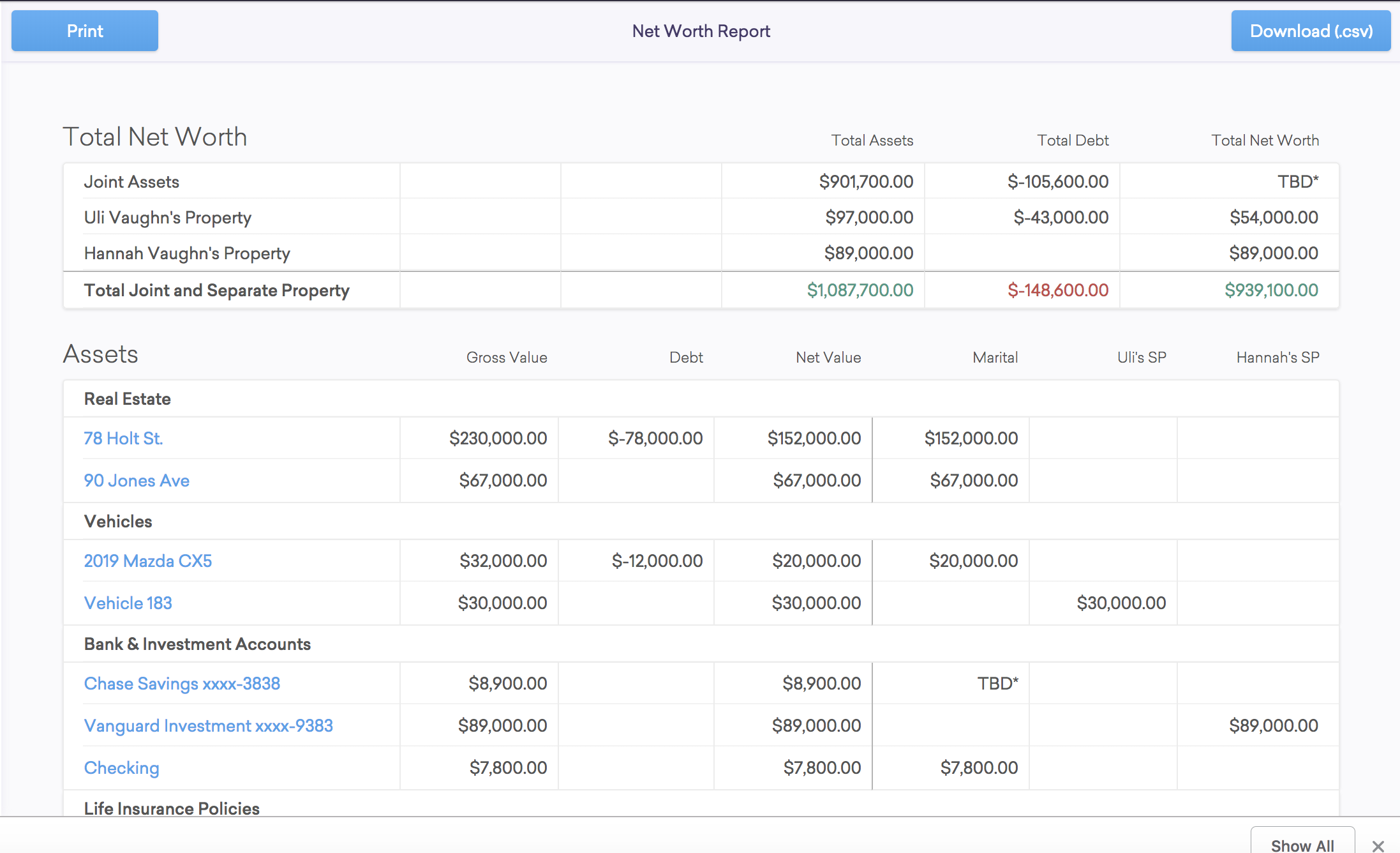The width and height of the screenshot is (1400, 853).
Task: Click the green $939,100.00 net worth value
Action: tap(1271, 290)
